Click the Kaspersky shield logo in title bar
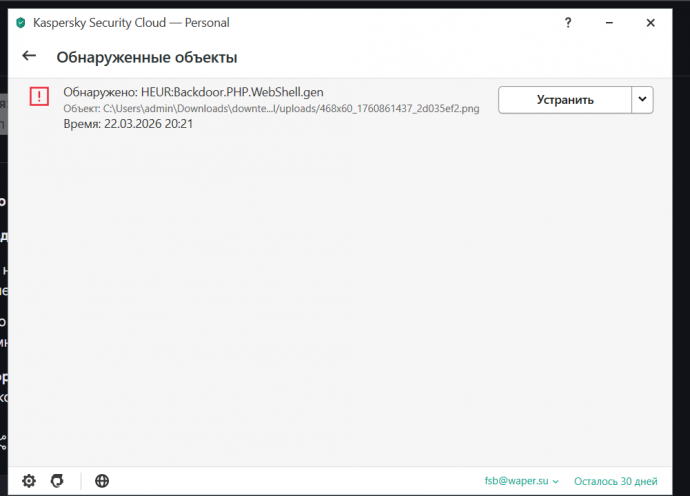This screenshot has height=496, width=690. coord(21,21)
